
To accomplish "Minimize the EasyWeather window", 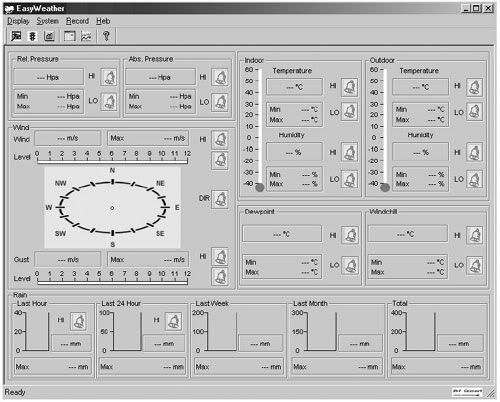I will 466,8.
